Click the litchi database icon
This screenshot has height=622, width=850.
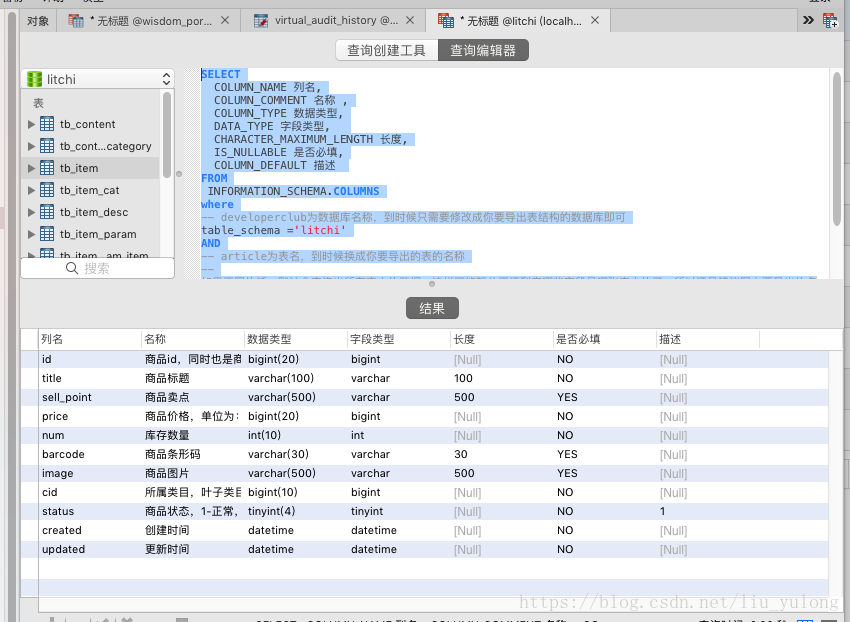coord(34,79)
